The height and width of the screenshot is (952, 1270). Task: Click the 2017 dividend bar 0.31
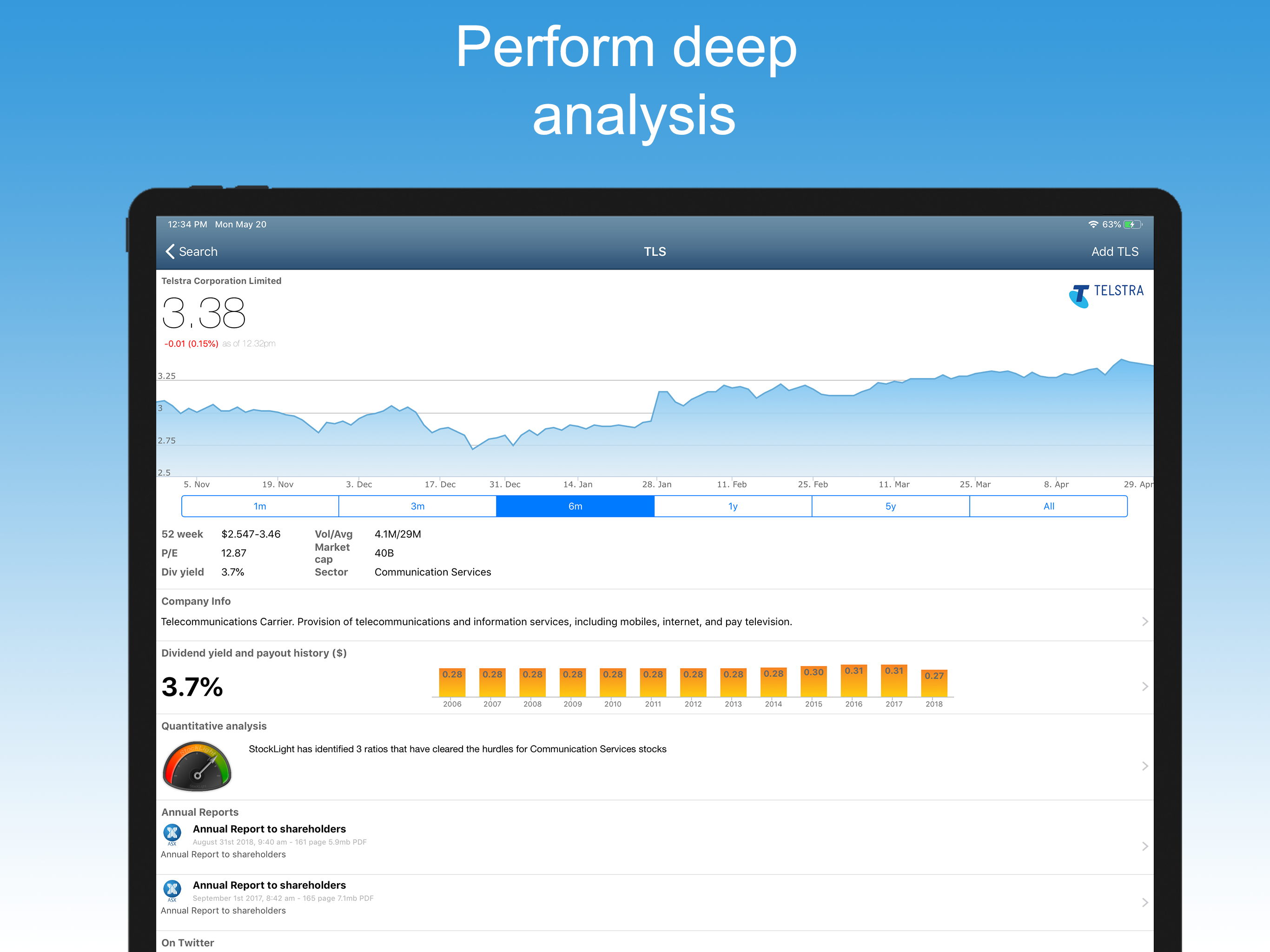(x=894, y=681)
